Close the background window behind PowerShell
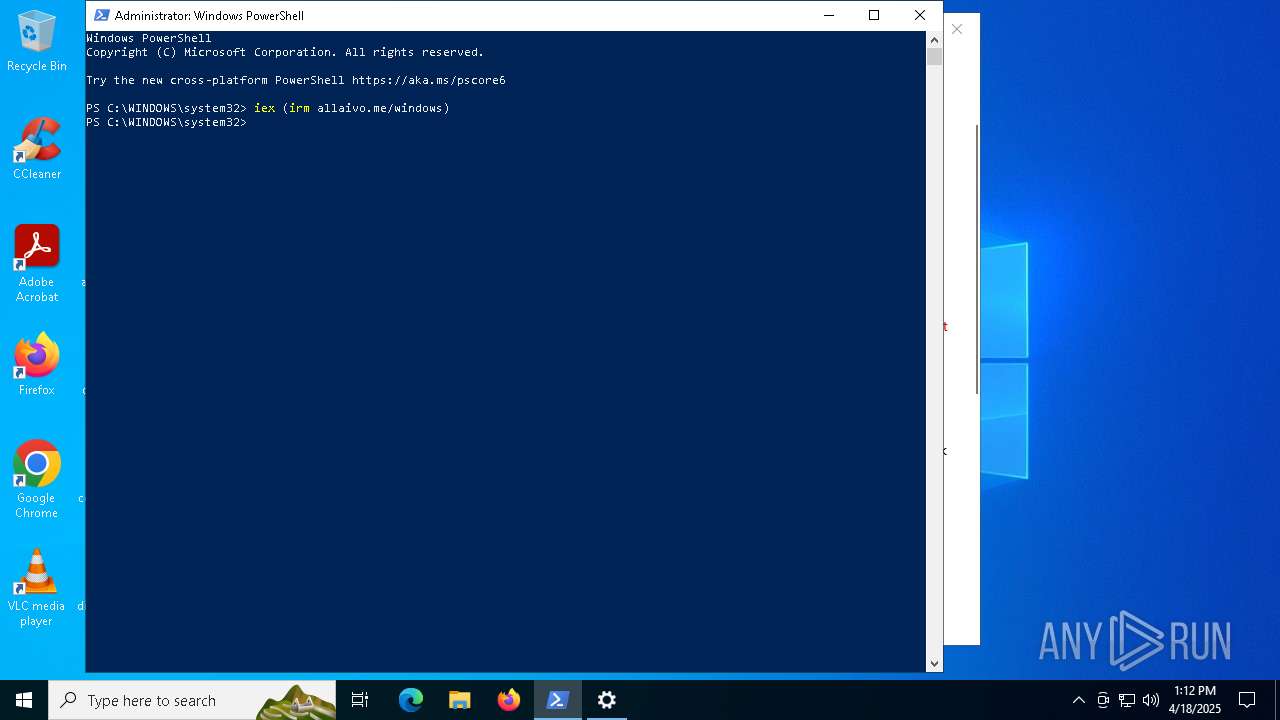This screenshot has width=1280, height=720. [x=957, y=29]
